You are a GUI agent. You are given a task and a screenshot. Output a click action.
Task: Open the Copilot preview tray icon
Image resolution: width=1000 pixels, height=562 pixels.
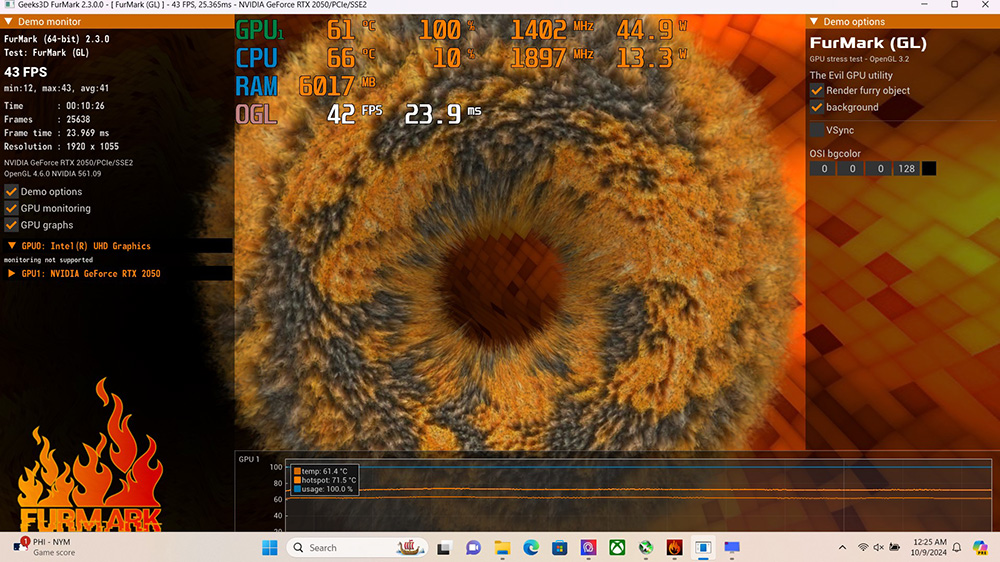coord(980,547)
